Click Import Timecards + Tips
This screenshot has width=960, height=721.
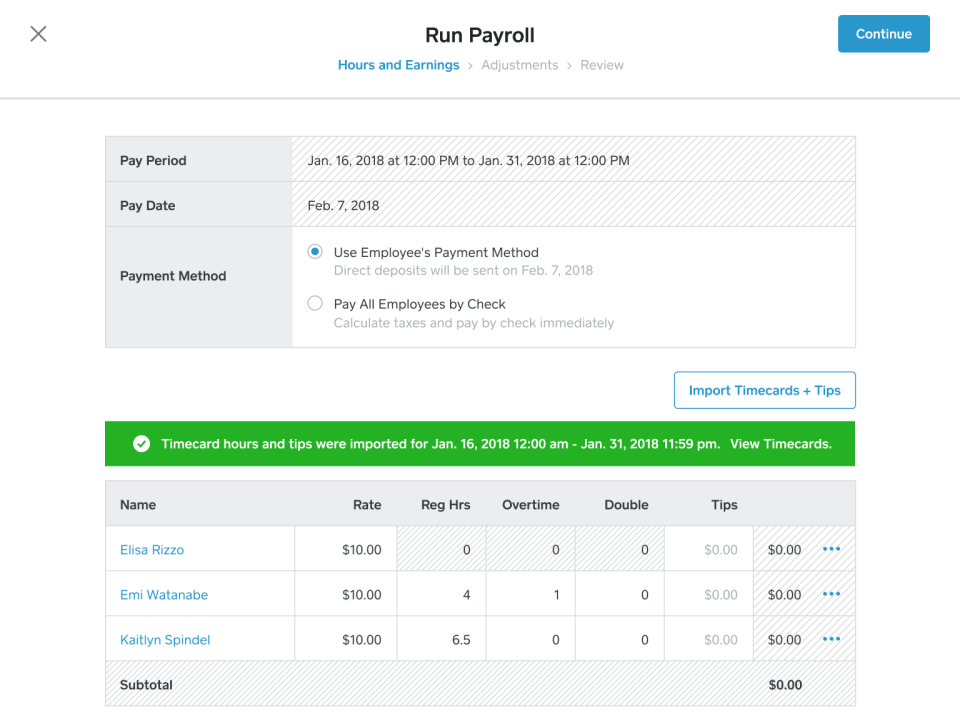[x=764, y=390]
